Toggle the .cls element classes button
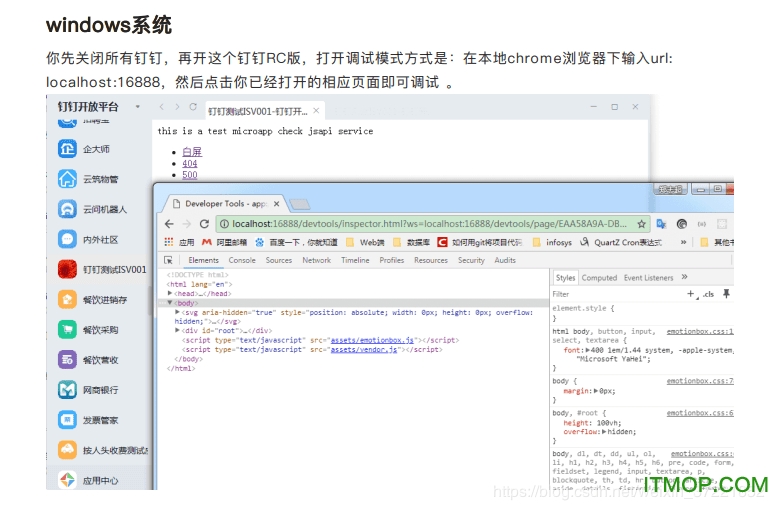The height and width of the screenshot is (510, 774). [x=708, y=294]
